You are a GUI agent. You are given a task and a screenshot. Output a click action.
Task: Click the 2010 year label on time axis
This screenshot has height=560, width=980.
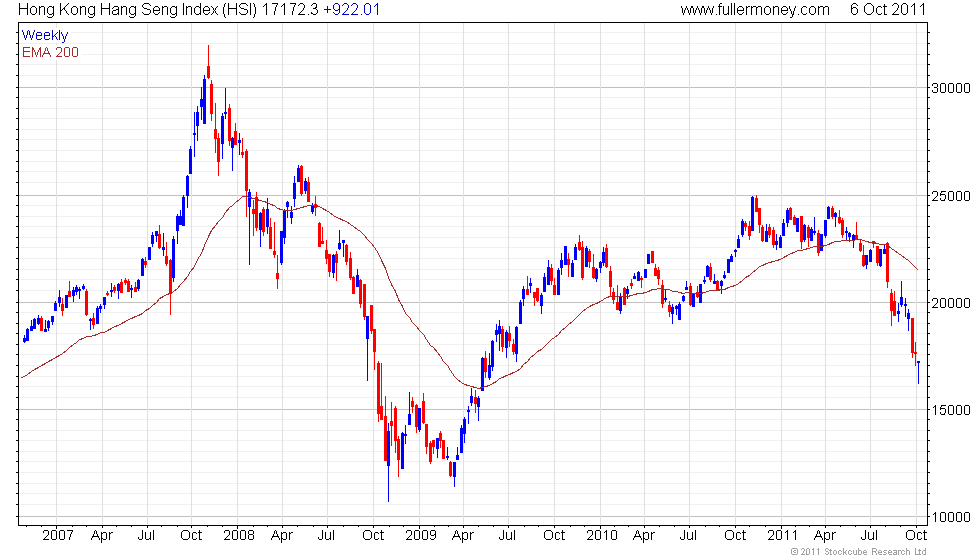602,535
